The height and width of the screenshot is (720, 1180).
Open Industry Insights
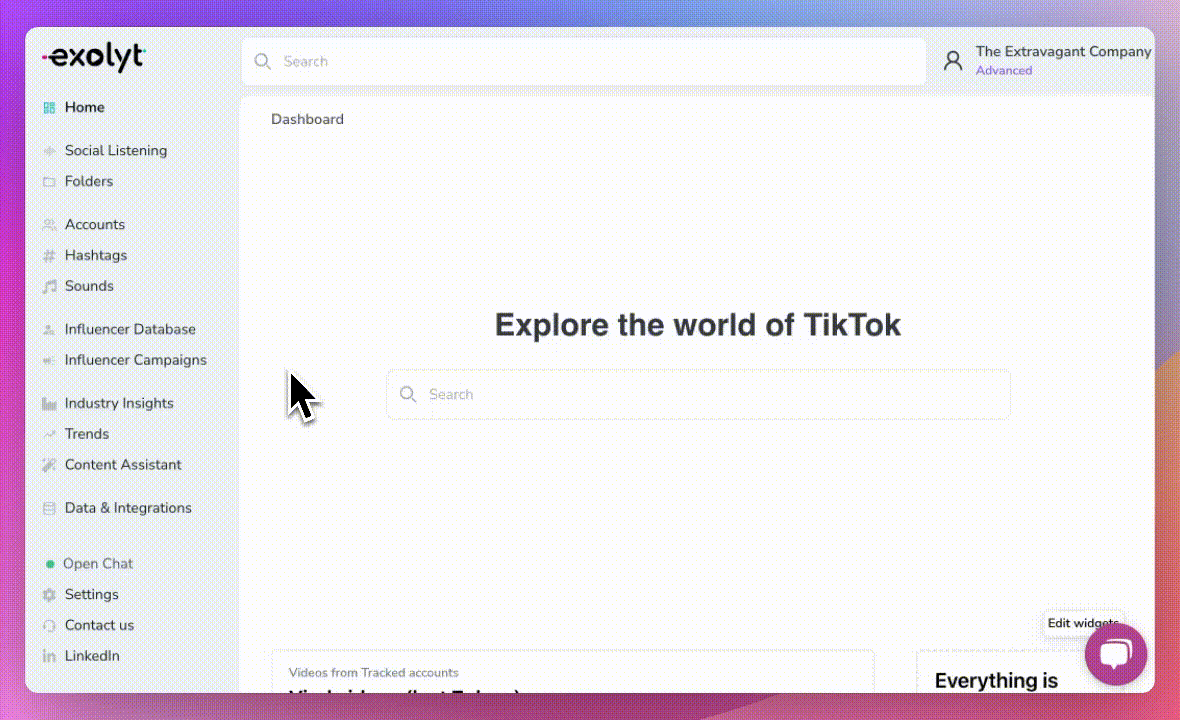pos(119,403)
